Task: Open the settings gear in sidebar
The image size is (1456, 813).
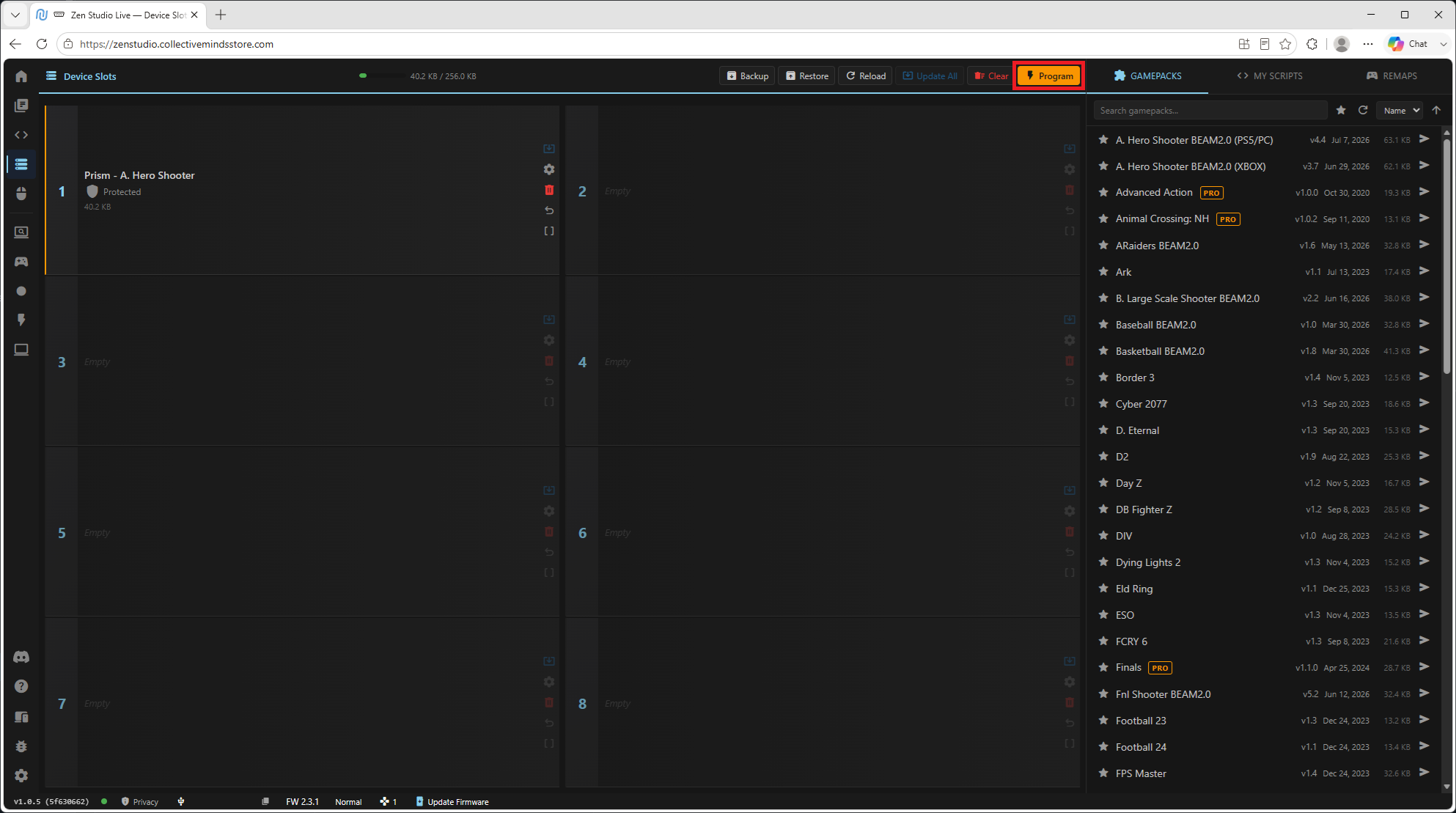Action: [x=21, y=776]
